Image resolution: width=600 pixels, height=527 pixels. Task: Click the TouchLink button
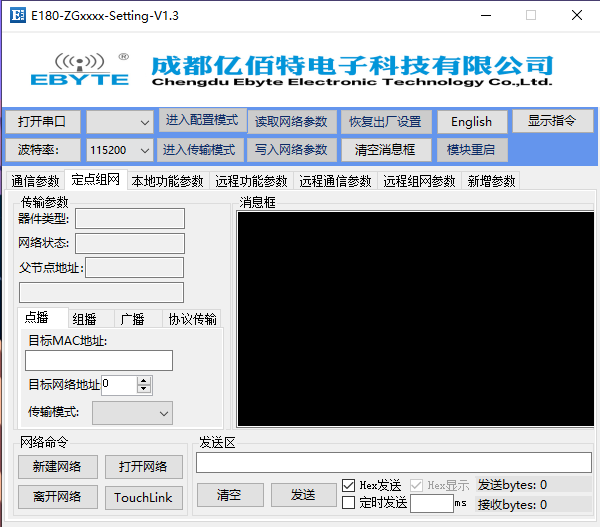pyautogui.click(x=144, y=498)
